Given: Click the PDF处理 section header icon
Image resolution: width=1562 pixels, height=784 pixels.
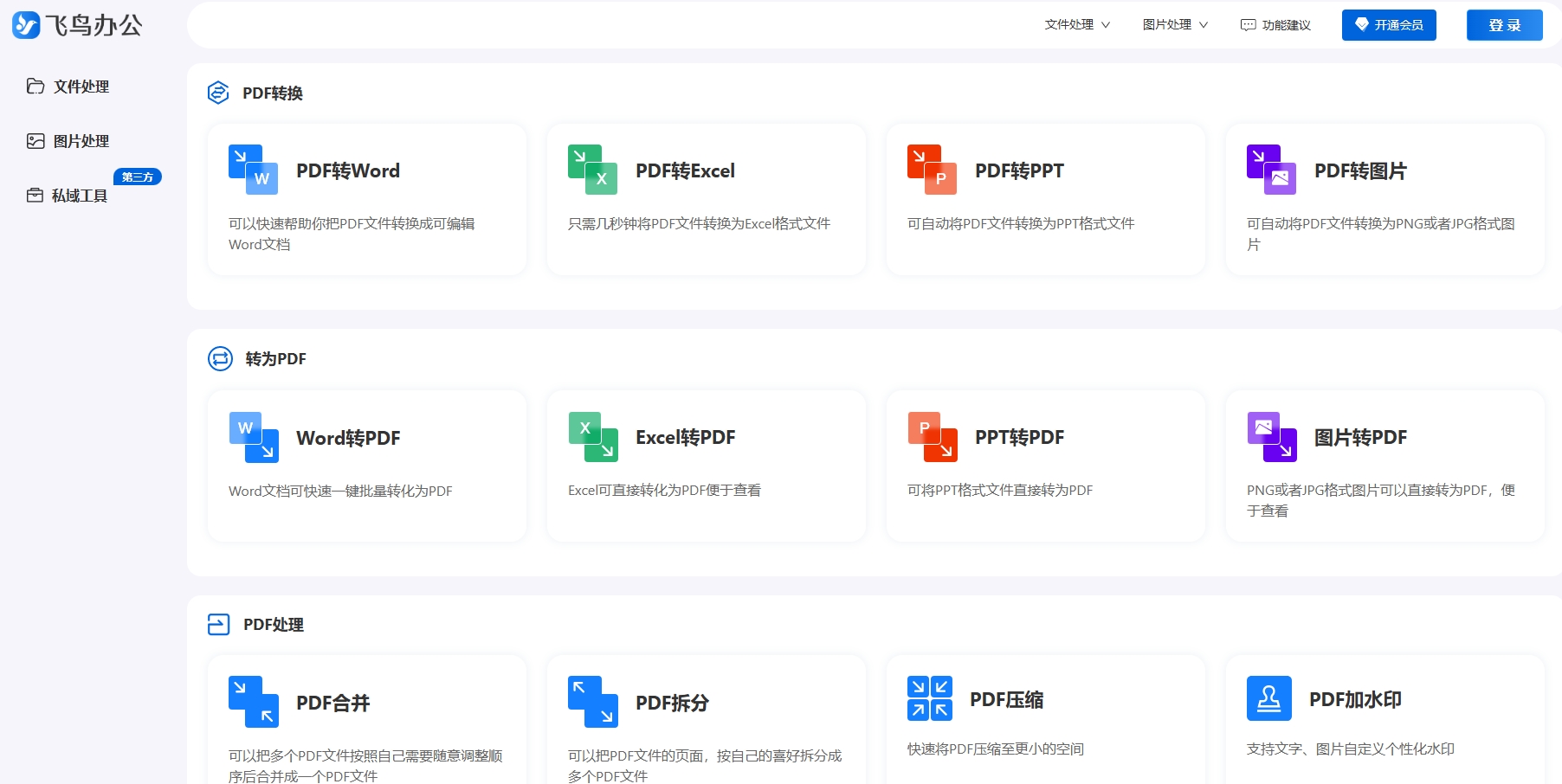Looking at the screenshot, I should 219,624.
